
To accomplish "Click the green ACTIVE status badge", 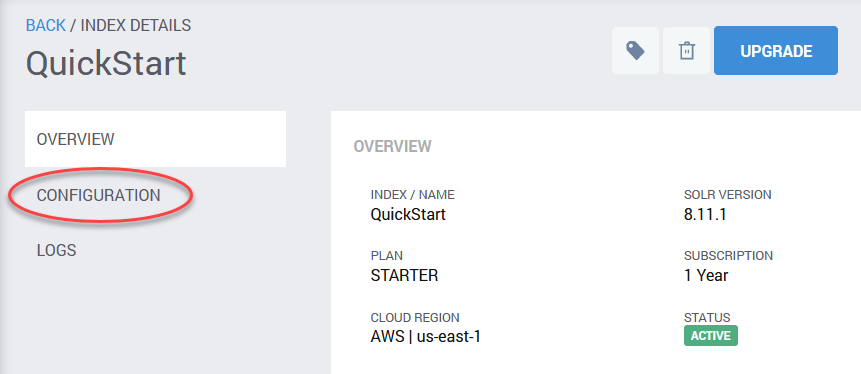I will point(711,336).
